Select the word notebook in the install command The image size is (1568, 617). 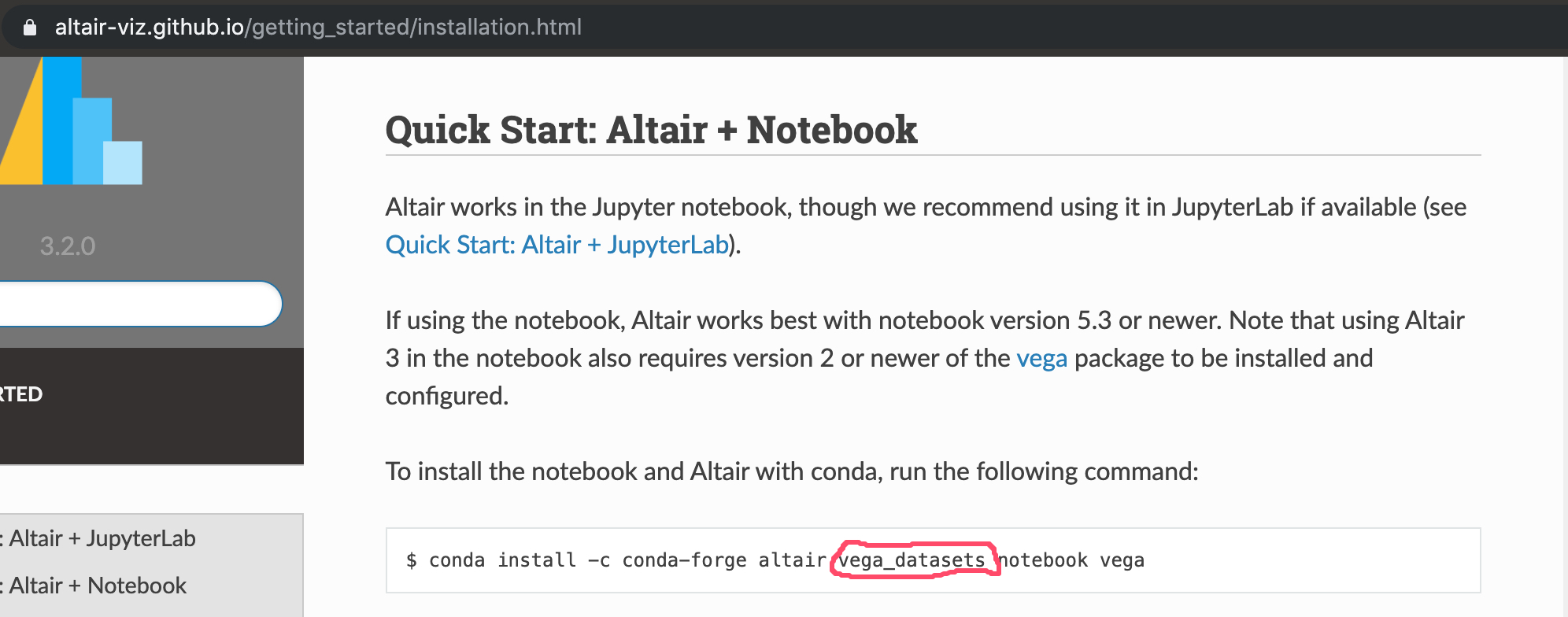pos(1044,560)
